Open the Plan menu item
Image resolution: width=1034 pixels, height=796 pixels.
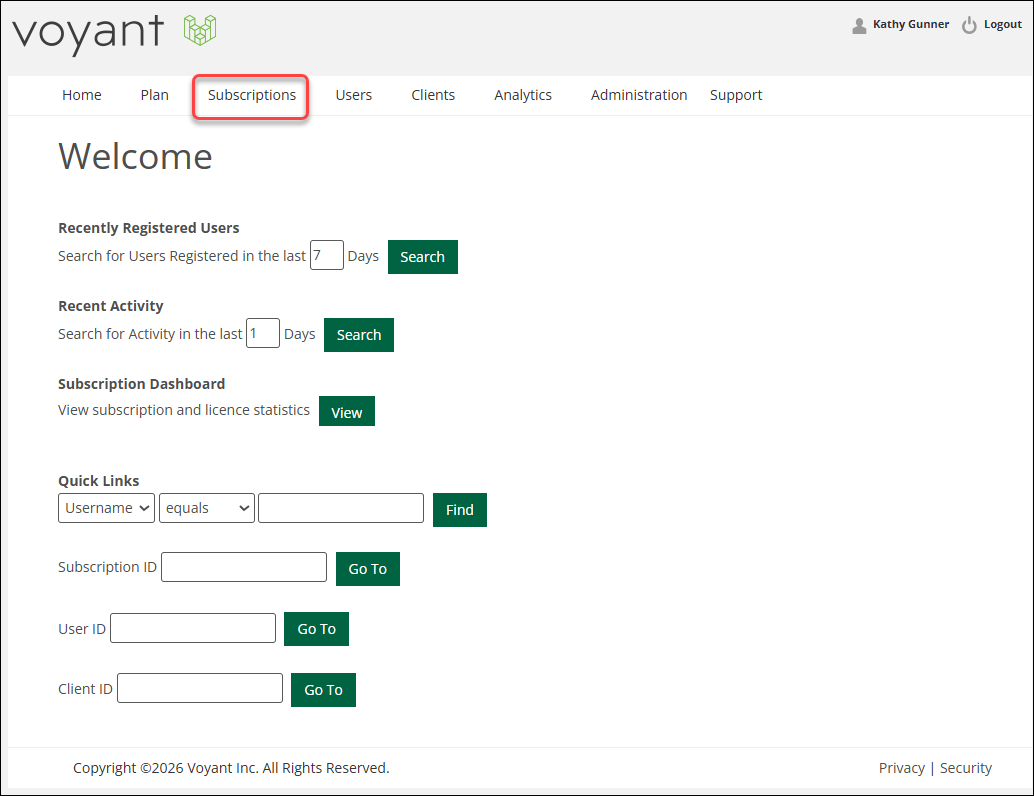pyautogui.click(x=154, y=95)
